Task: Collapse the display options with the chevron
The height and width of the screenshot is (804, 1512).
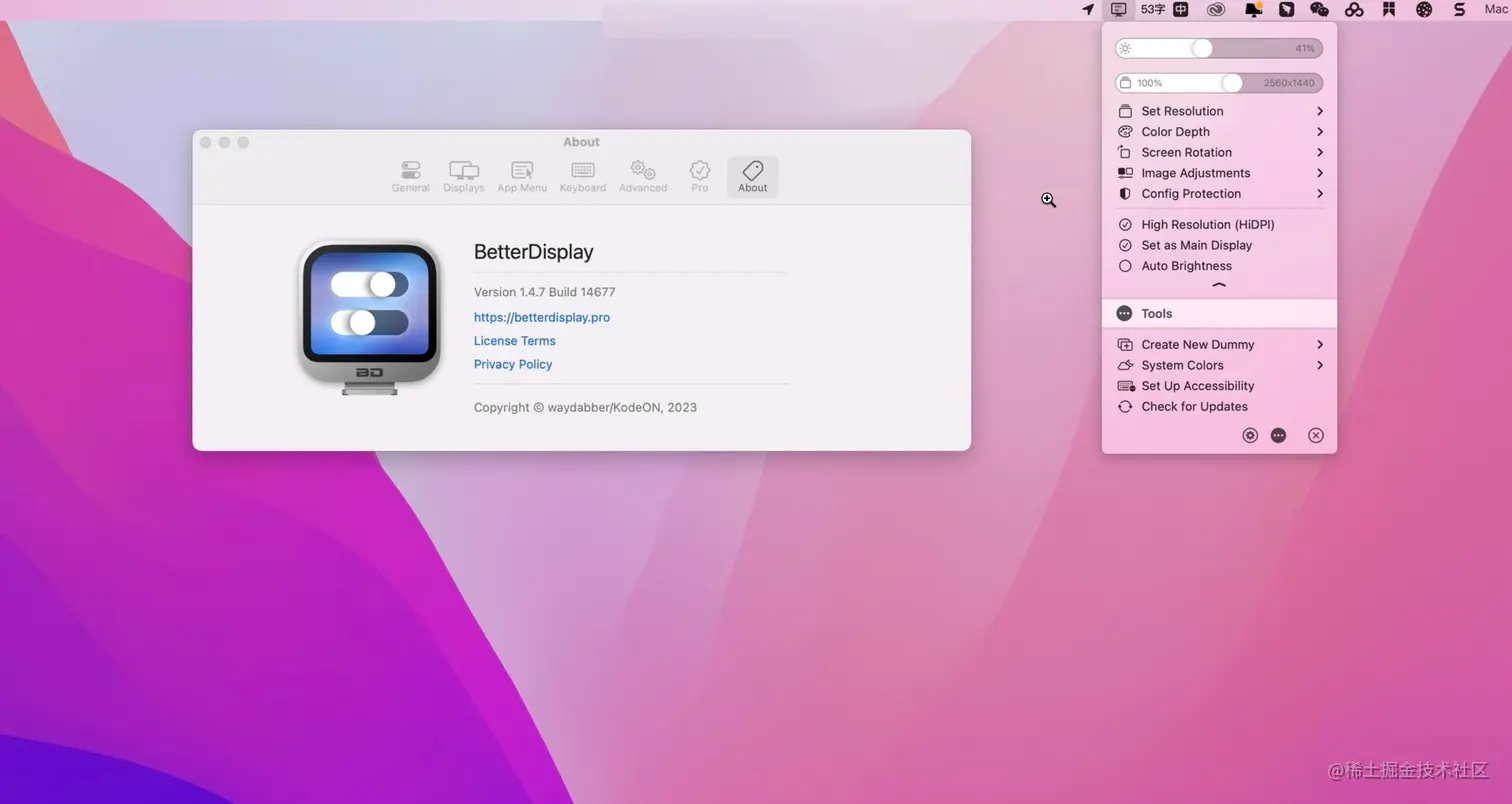Action: pyautogui.click(x=1218, y=284)
